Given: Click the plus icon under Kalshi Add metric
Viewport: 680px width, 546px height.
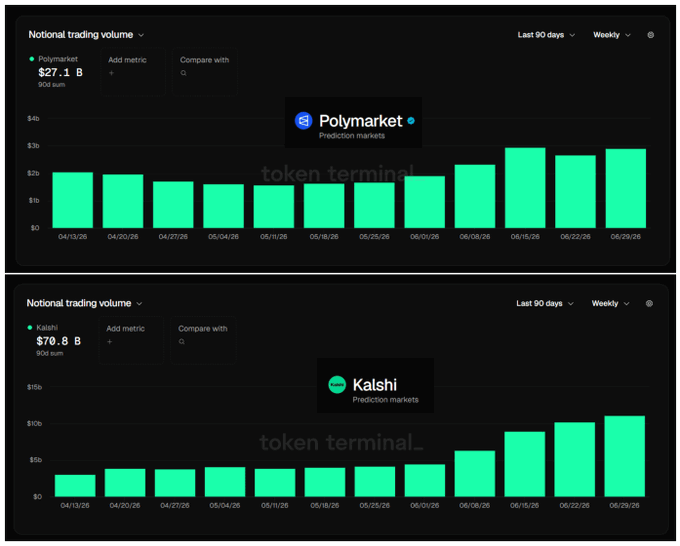Looking at the screenshot, I should pyautogui.click(x=110, y=342).
